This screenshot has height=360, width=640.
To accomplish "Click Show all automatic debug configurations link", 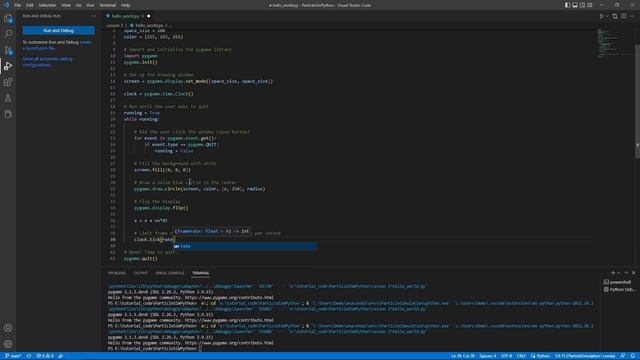I will (x=47, y=62).
